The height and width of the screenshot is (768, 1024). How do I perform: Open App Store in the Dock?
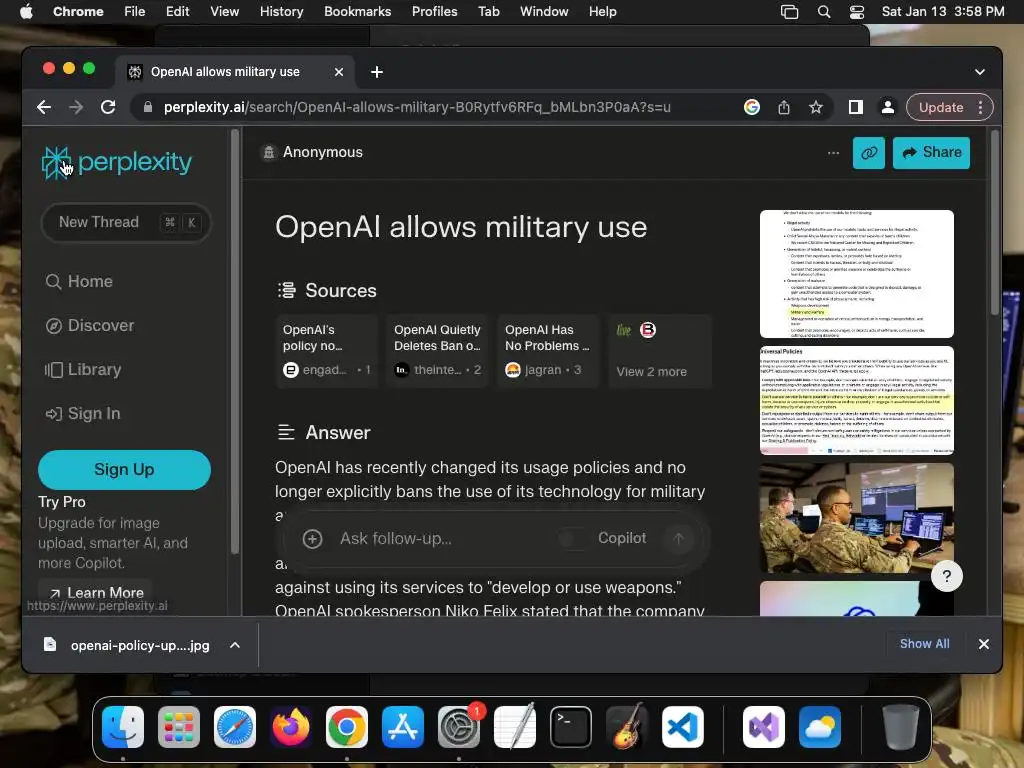coord(403,727)
